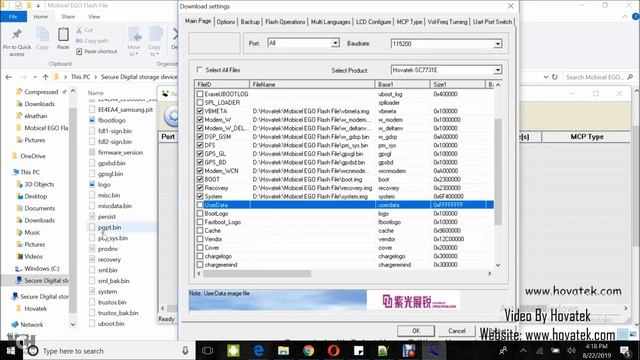
Task: Switch to Backup tab
Action: click(250, 22)
